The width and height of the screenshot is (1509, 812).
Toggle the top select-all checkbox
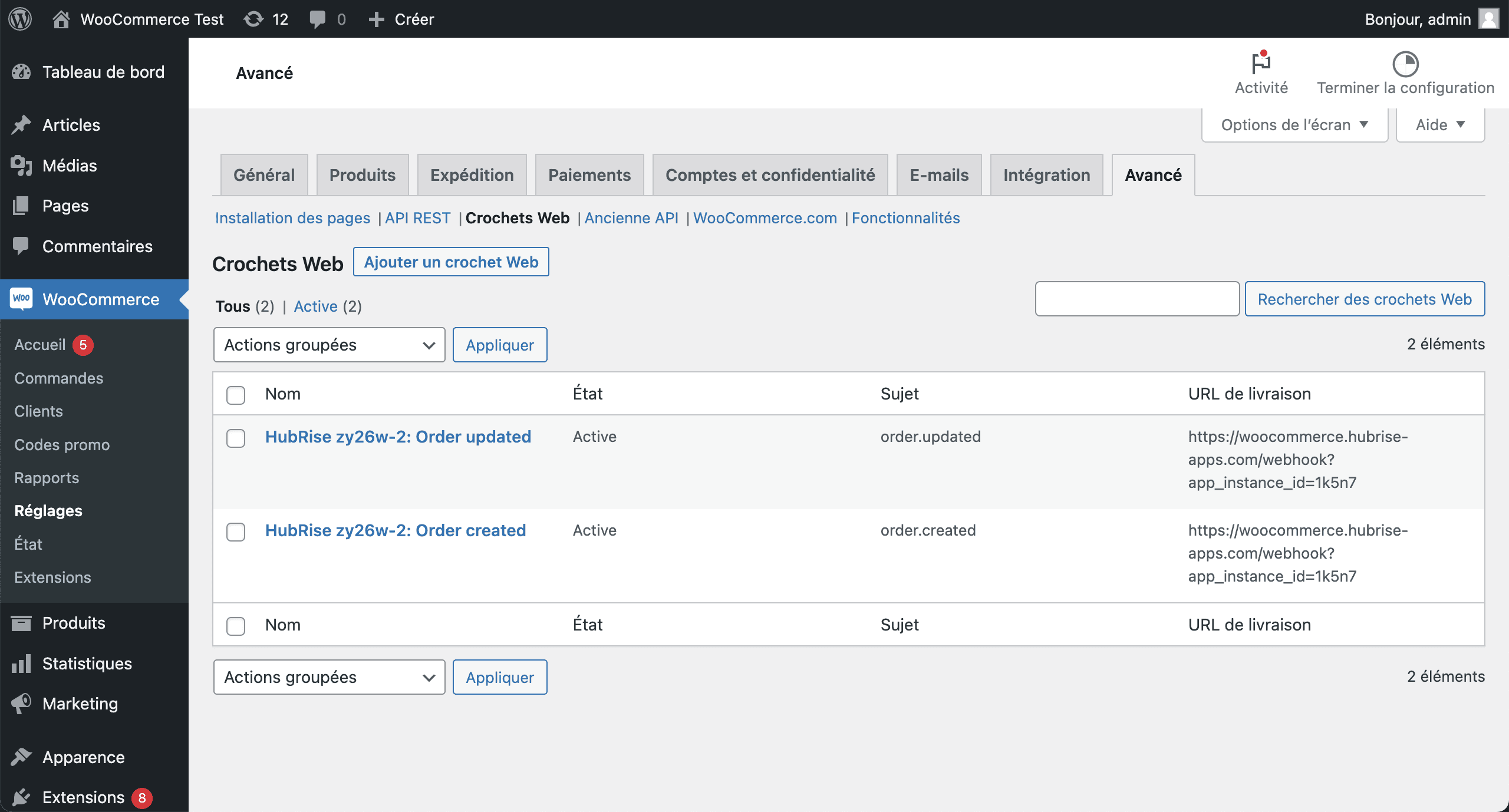coord(236,393)
